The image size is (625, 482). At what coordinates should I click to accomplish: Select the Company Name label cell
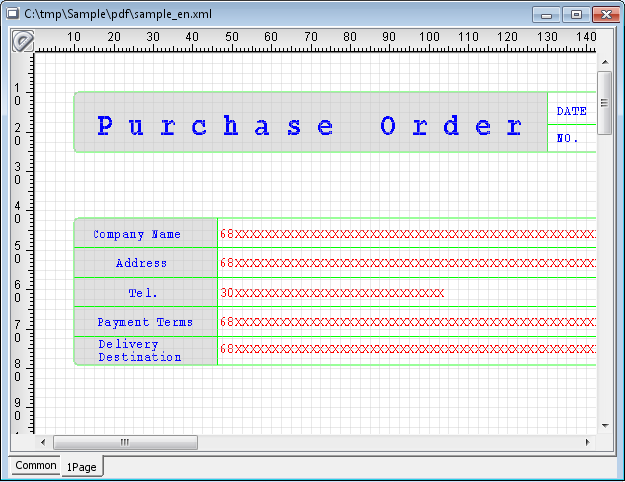[x=146, y=234]
